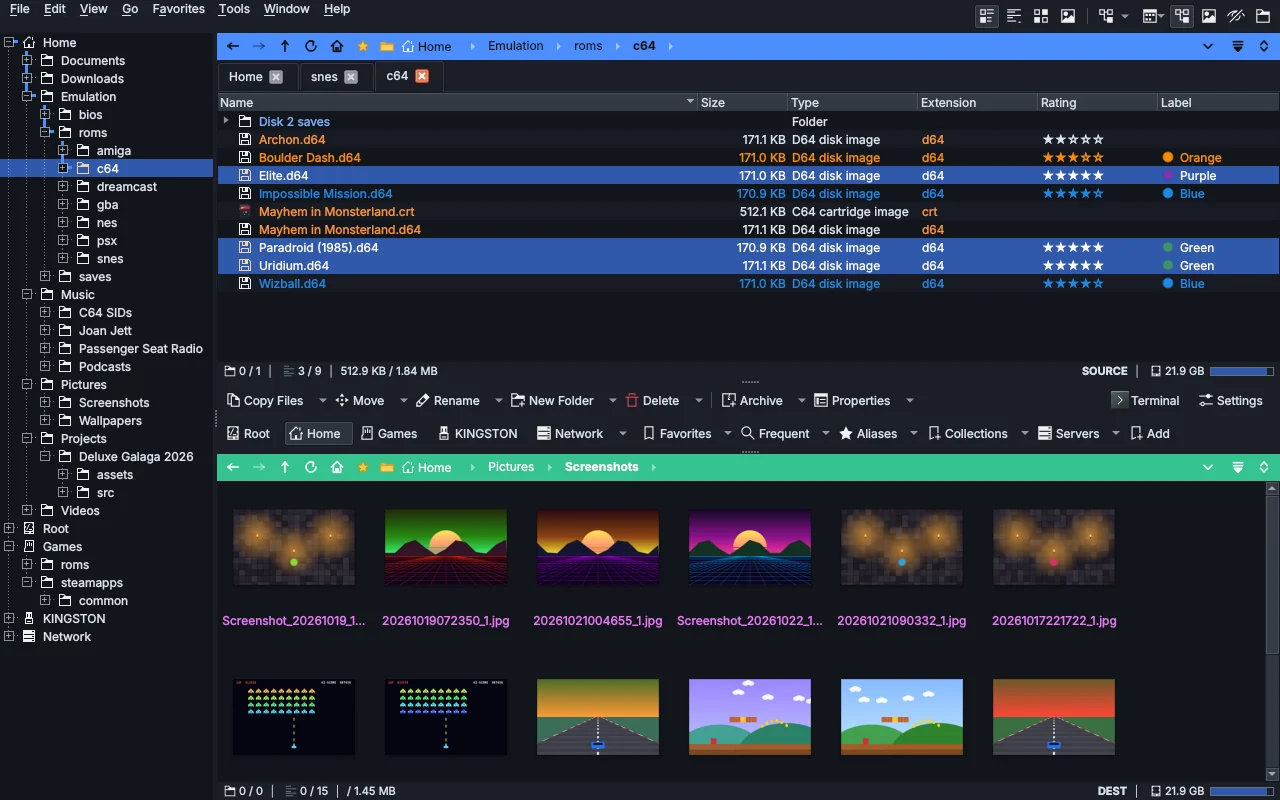The width and height of the screenshot is (1280, 800).
Task: Refresh the c64 pane listing
Action: pos(311,46)
